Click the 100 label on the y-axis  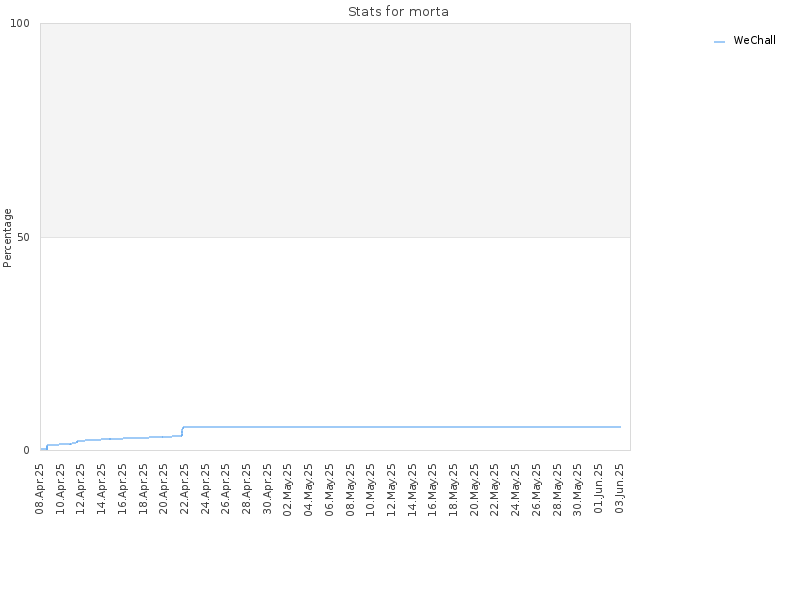[x=20, y=23]
